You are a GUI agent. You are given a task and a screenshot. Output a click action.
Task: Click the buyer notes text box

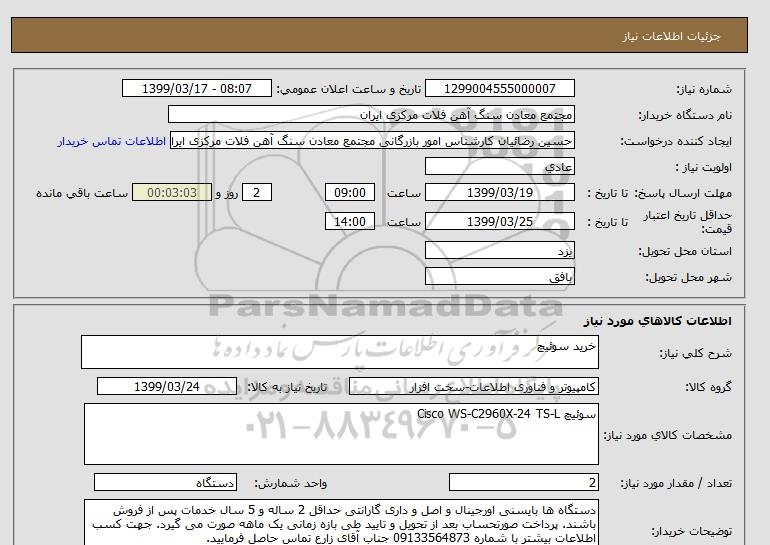(x=341, y=522)
